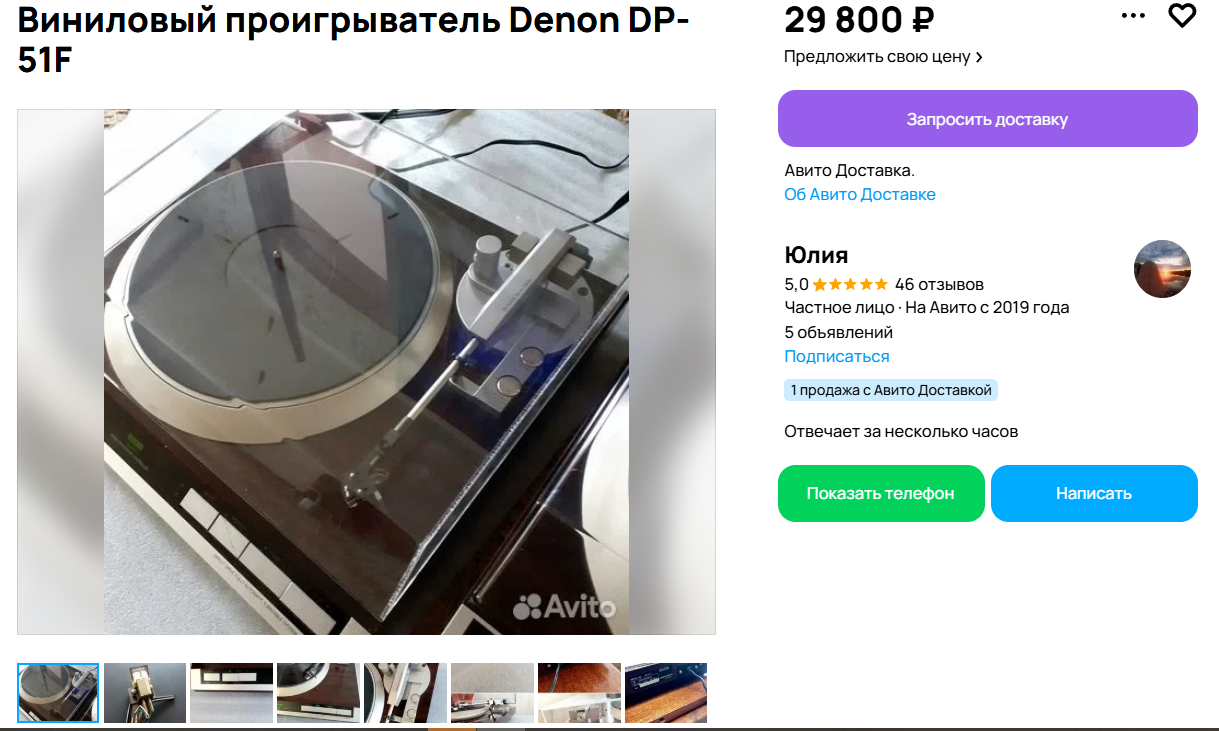Viewport: 1219px width, 731px height.
Task: Open the three-dots more options menu
Action: [x=1133, y=16]
